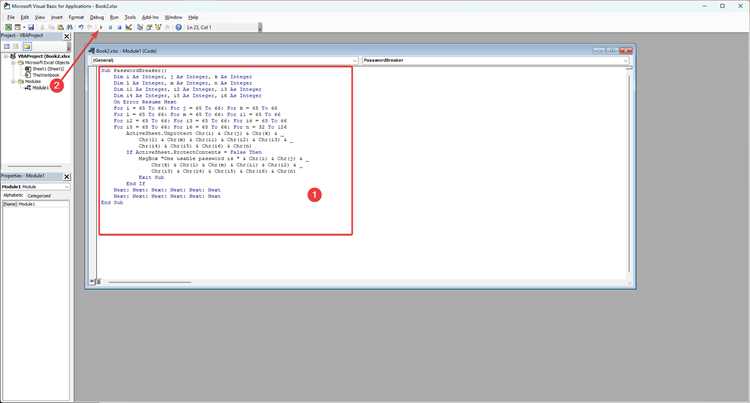
Task: Open the (General) object dropdown
Action: 354,60
